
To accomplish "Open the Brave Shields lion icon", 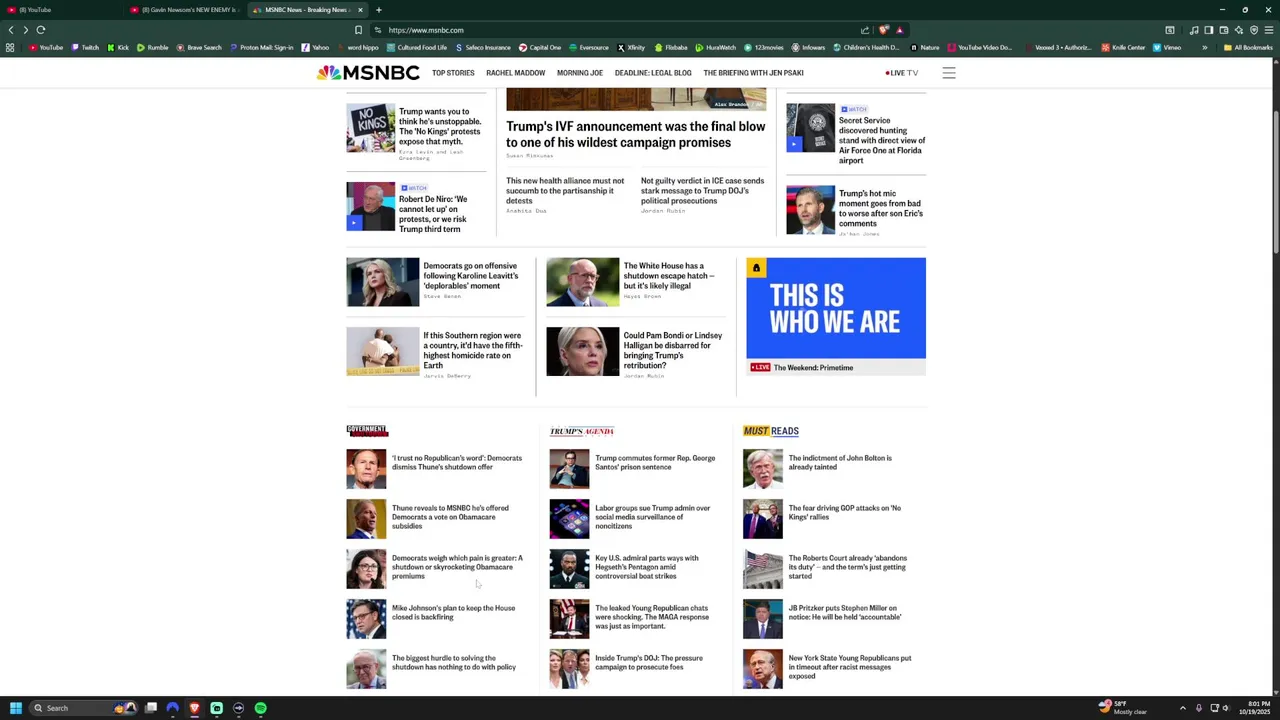I will [x=883, y=30].
